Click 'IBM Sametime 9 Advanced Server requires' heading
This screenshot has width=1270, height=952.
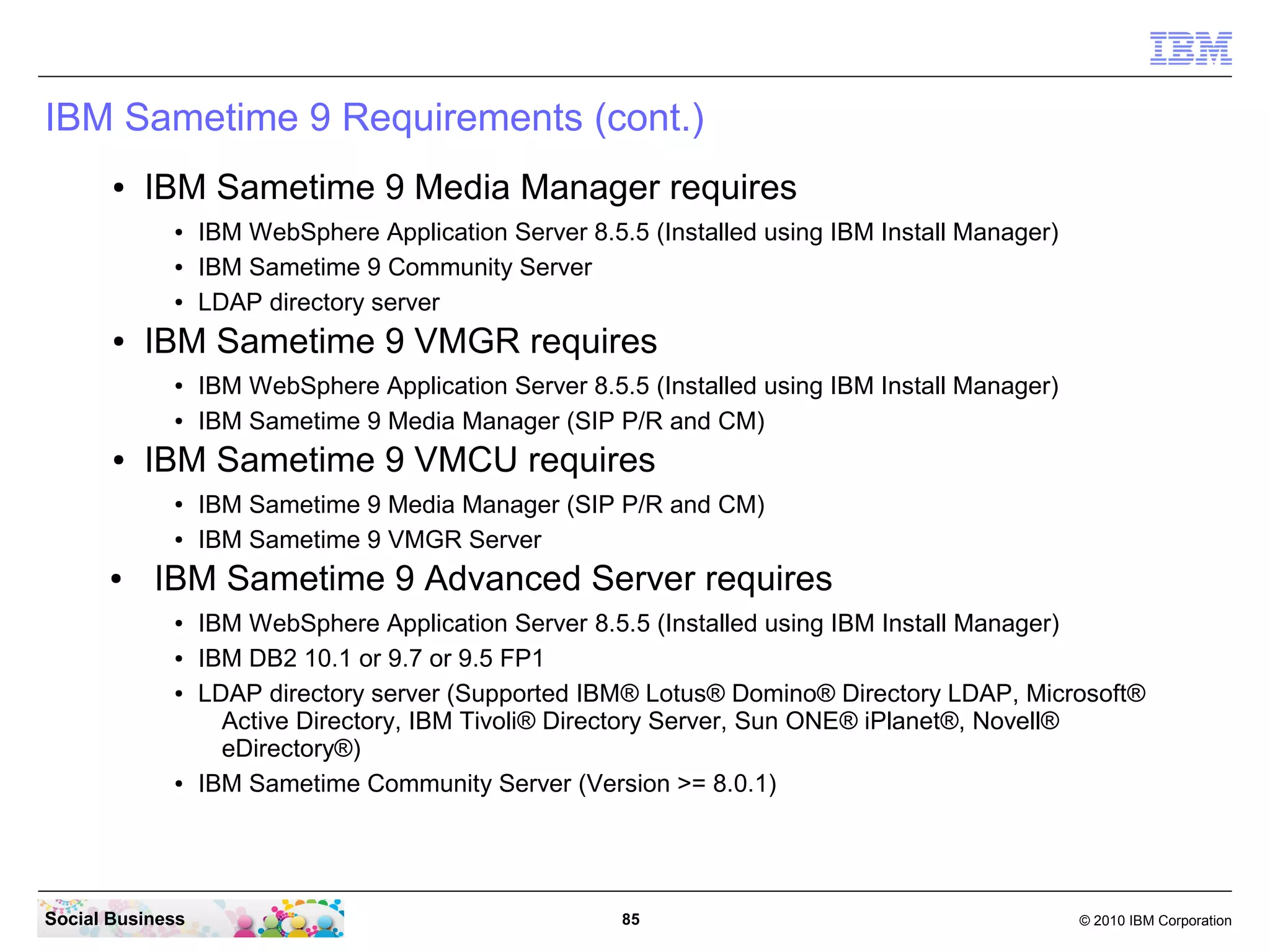tap(493, 578)
